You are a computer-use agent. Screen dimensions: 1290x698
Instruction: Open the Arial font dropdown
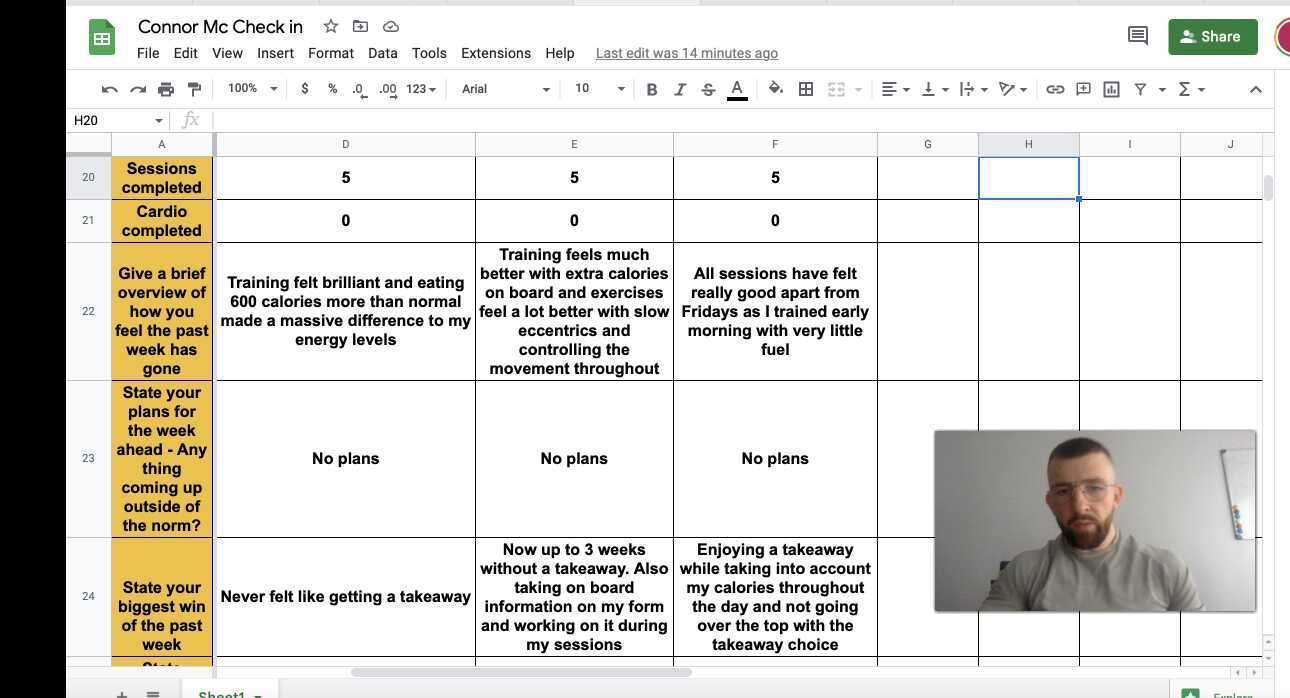[x=505, y=89]
